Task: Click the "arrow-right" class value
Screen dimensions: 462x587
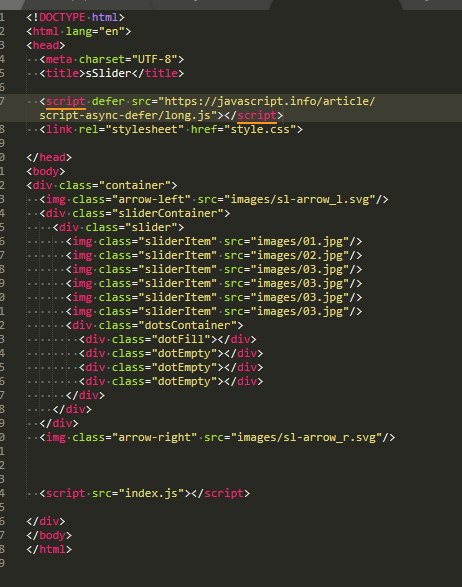Action: pos(155,437)
